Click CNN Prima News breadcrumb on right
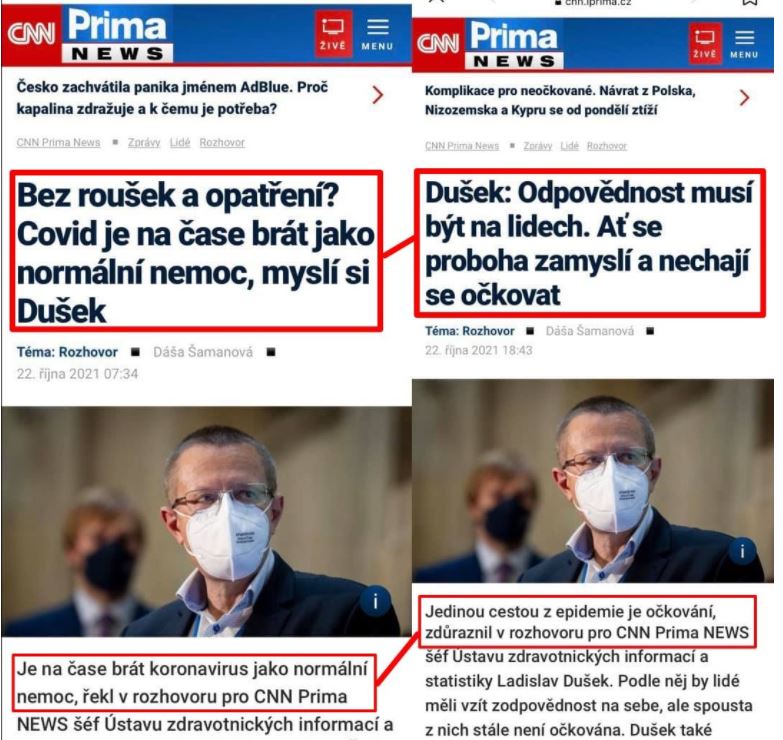Image resolution: width=783 pixels, height=740 pixels. [462, 146]
